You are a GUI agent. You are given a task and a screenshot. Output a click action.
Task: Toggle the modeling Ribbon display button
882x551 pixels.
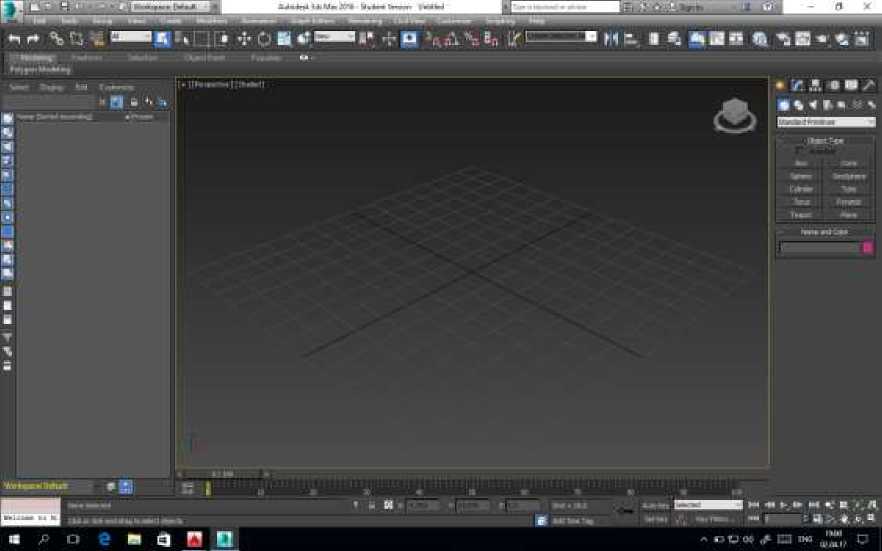[696, 39]
